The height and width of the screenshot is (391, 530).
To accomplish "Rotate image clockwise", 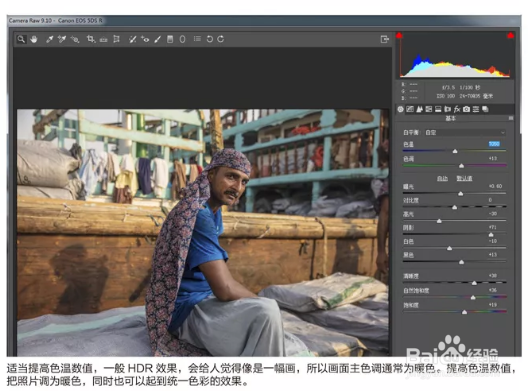I will coord(221,39).
